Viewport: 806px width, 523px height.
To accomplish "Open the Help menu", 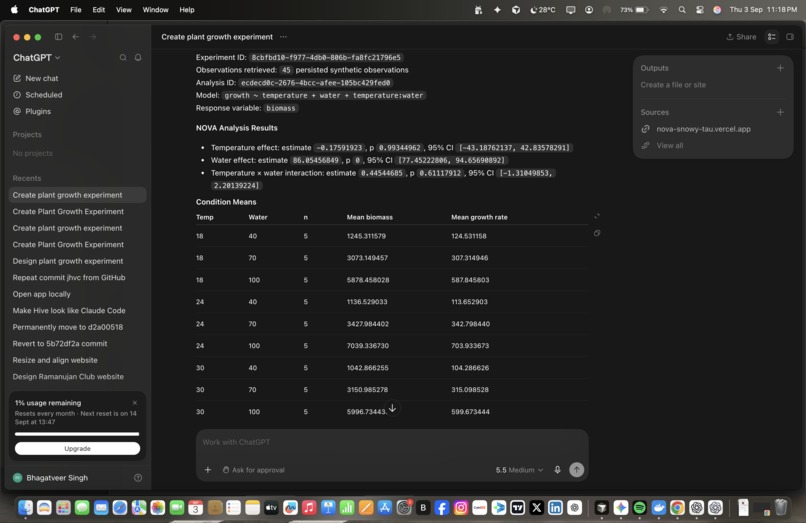I will point(187,10).
